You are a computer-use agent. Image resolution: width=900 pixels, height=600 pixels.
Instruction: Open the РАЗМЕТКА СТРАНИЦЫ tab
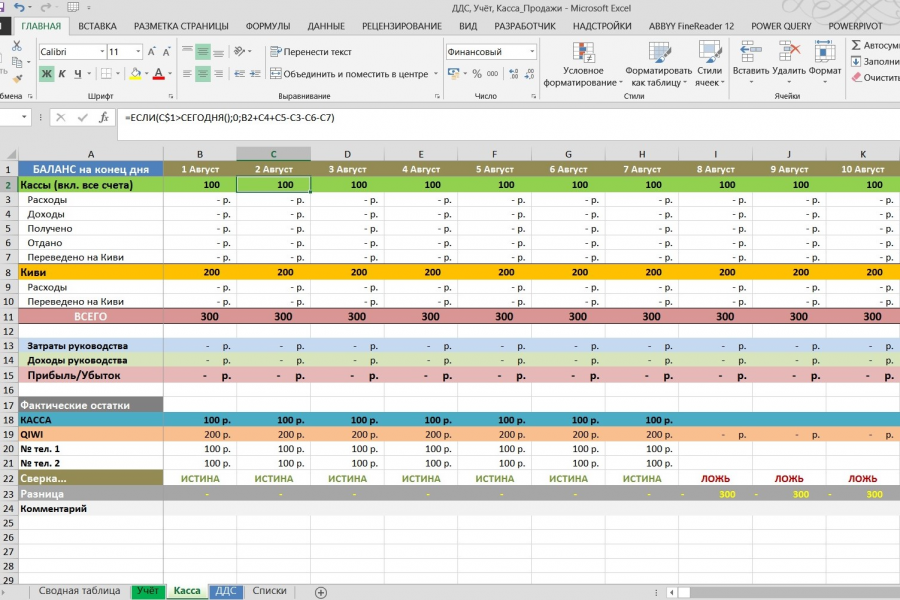pos(181,26)
